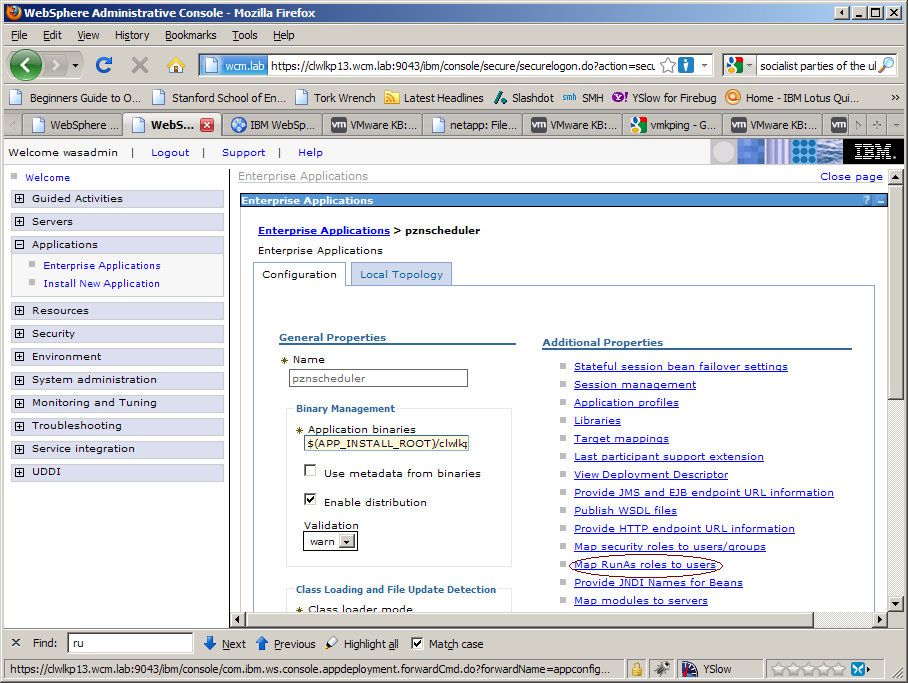Screen dimensions: 908x683
Task: Open the Home page icon
Action: (x=175, y=65)
